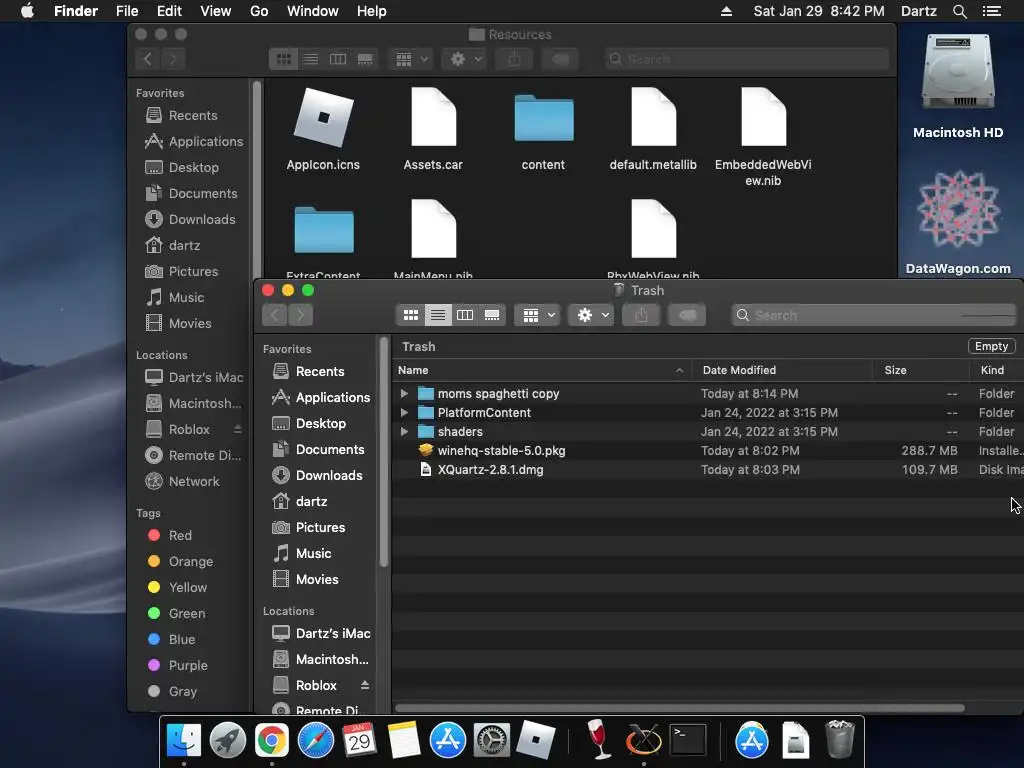The width and height of the screenshot is (1024, 768).
Task: Open Trash from the Dock
Action: 839,741
